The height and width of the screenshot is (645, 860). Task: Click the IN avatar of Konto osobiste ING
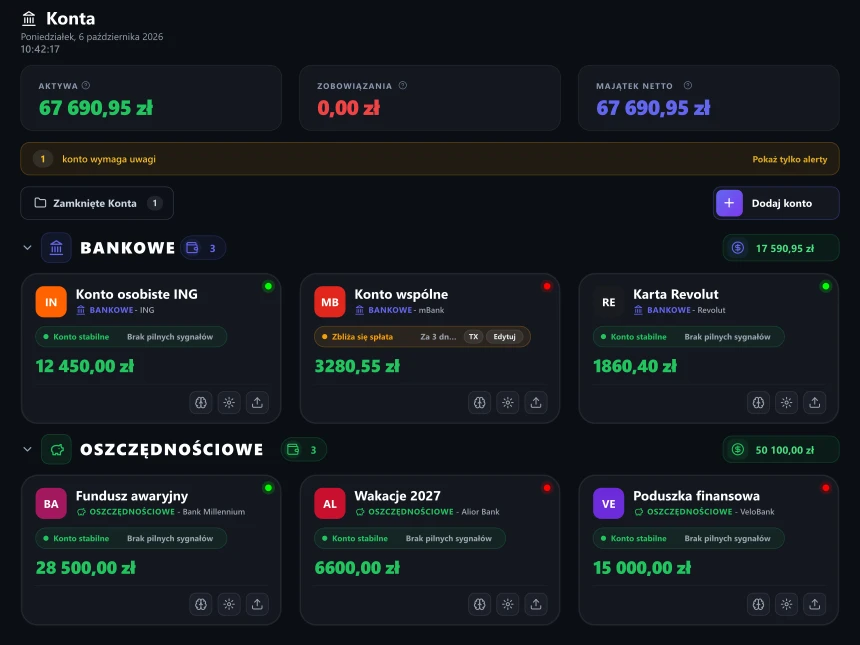tap(51, 302)
